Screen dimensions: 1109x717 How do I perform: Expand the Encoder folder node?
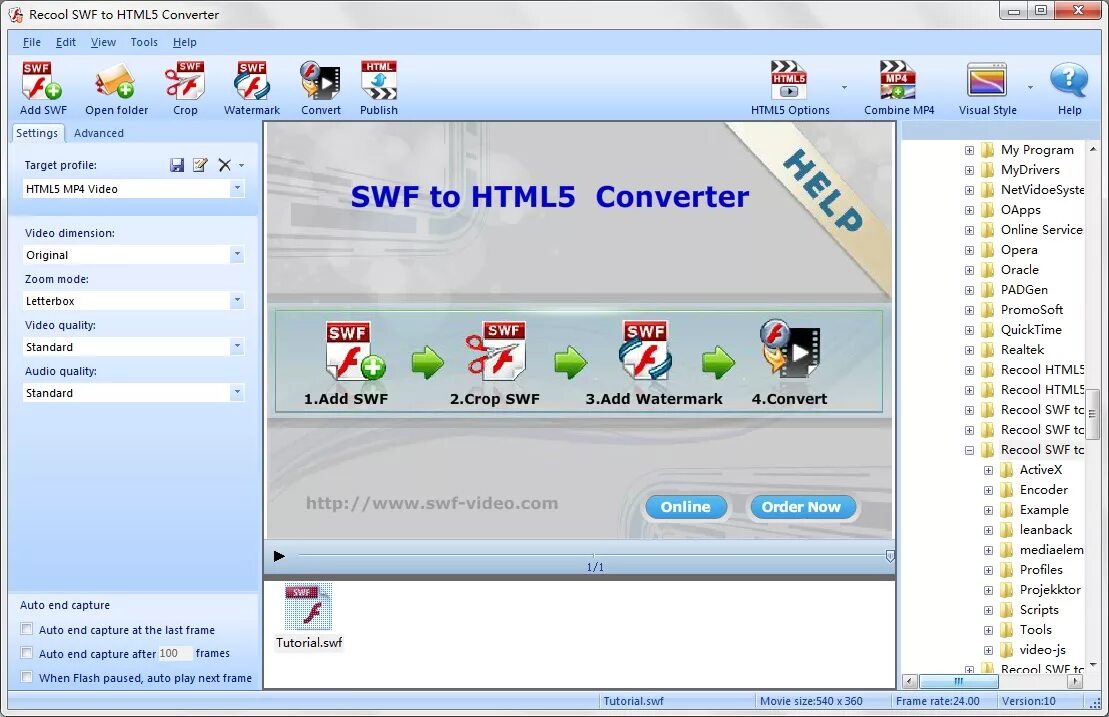(x=988, y=490)
